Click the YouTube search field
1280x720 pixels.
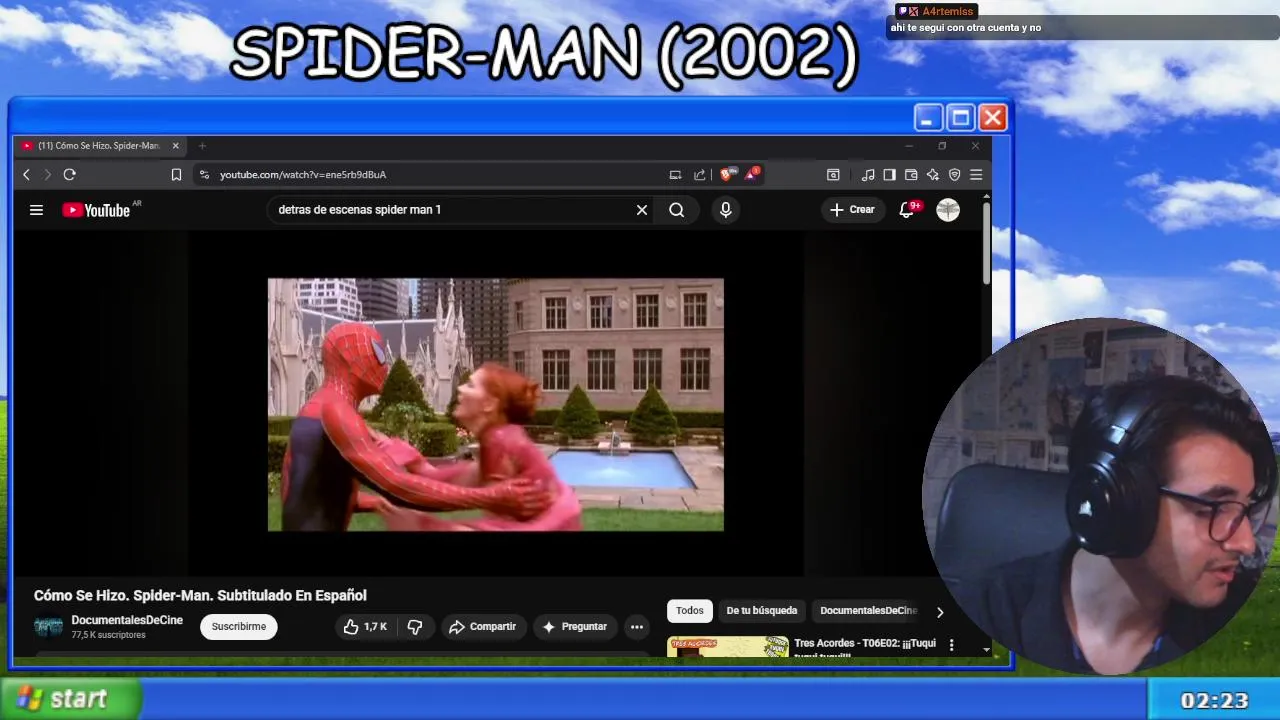[x=450, y=210]
